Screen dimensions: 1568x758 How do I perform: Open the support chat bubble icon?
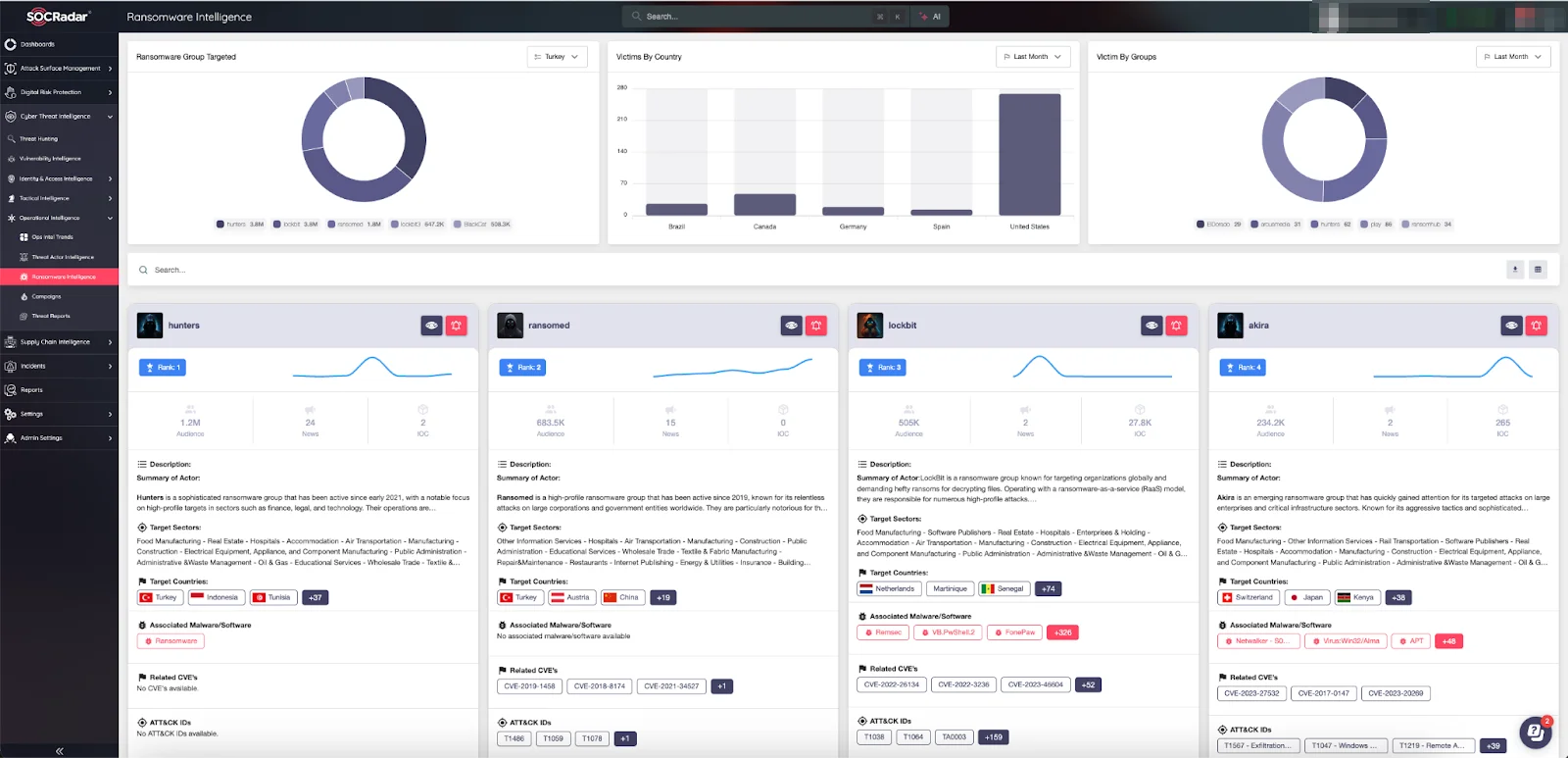(x=1535, y=732)
